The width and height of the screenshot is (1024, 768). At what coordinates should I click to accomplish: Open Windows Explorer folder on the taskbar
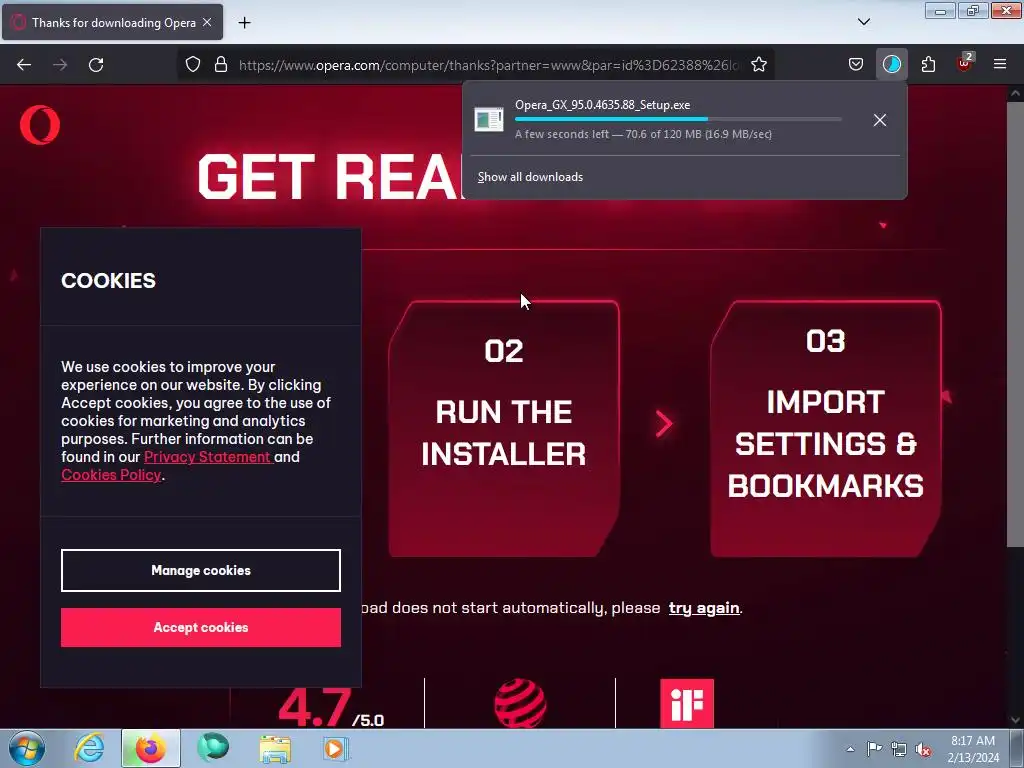pyautogui.click(x=275, y=748)
